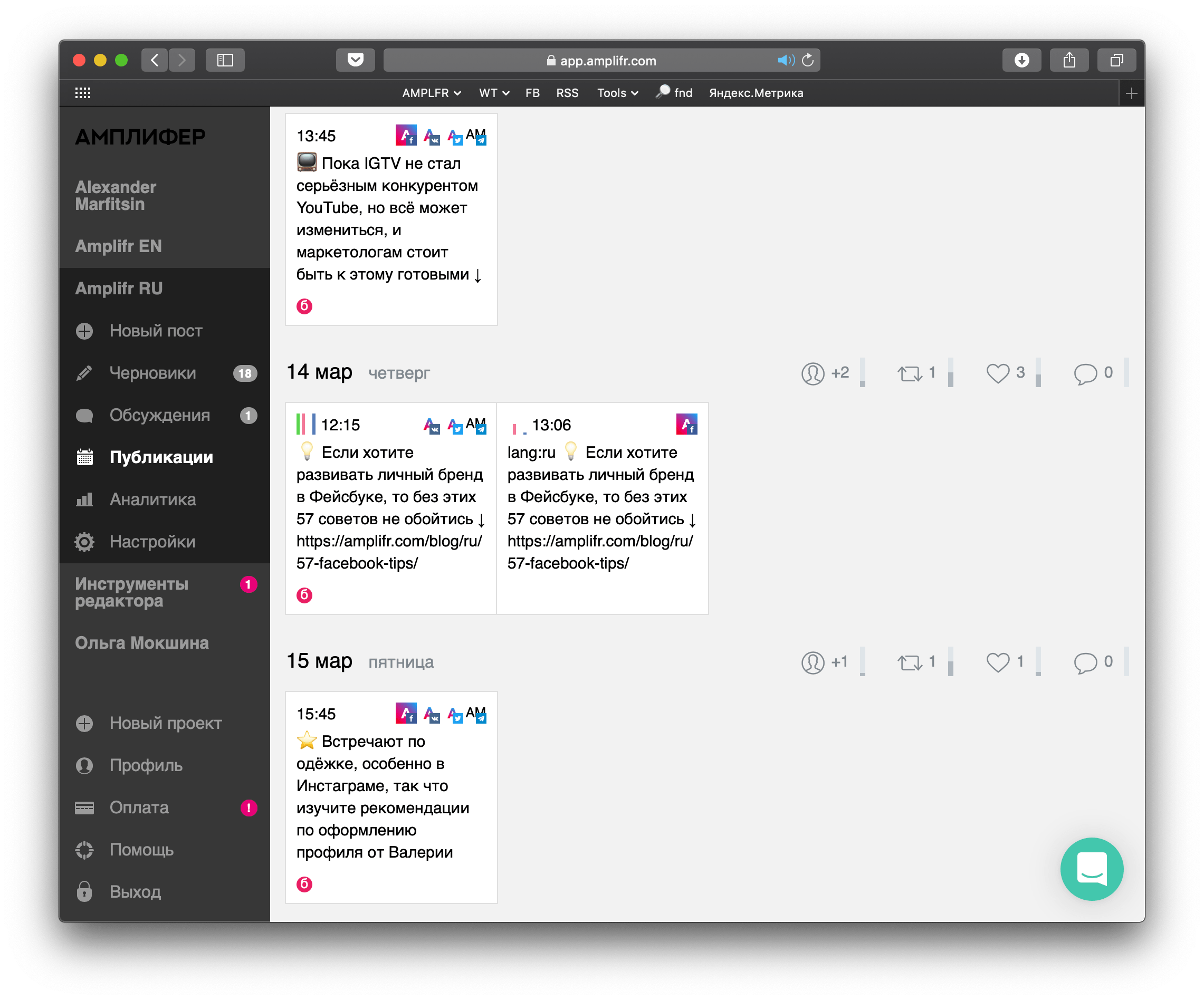
Task: Click red badge on 15:45 post
Action: click(304, 883)
